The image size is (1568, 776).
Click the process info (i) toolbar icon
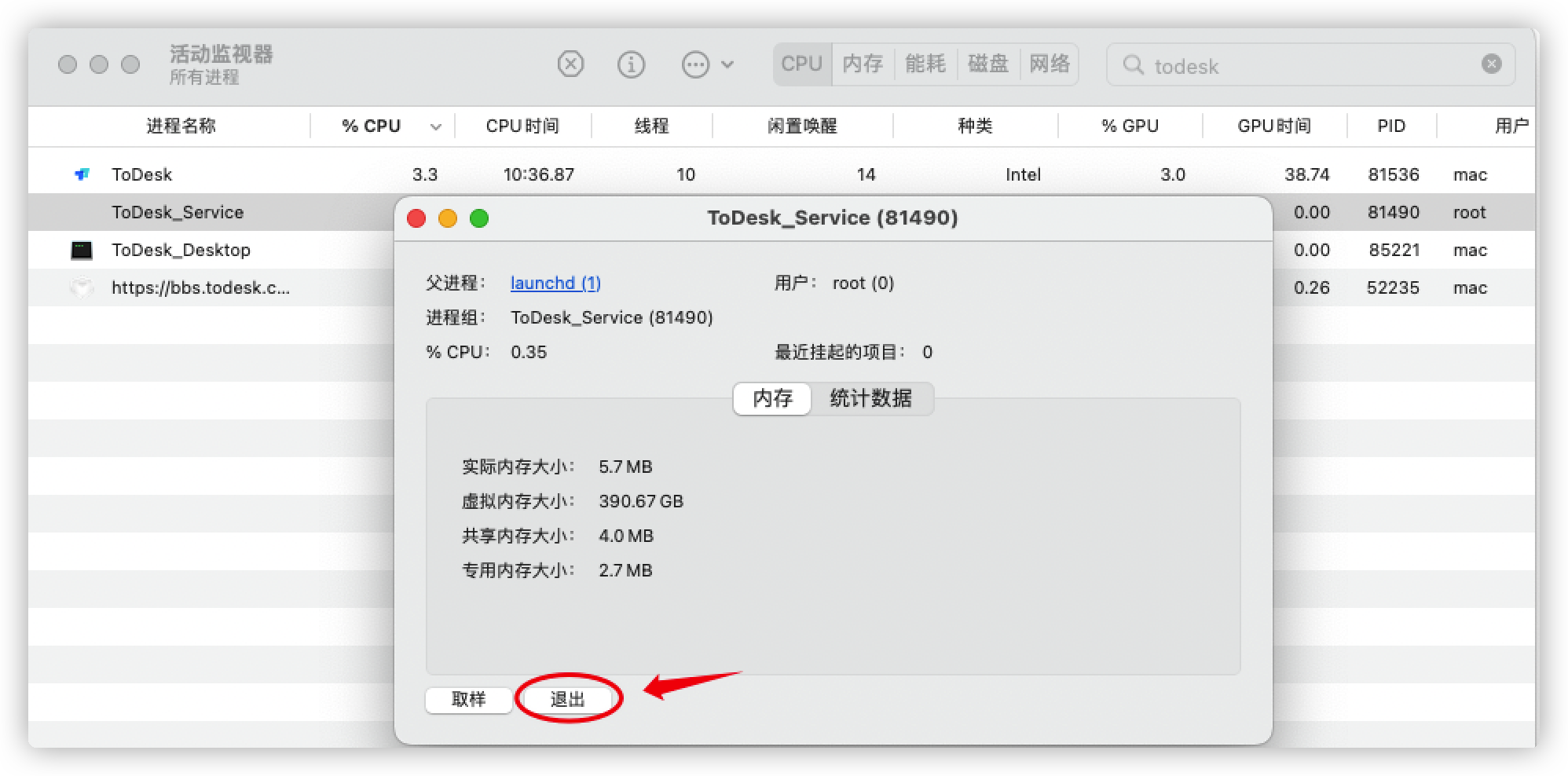[x=631, y=64]
